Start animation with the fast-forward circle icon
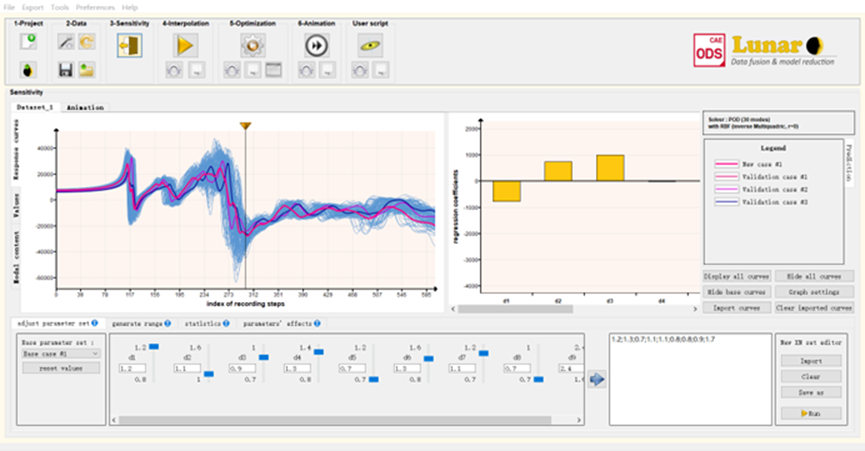 coord(317,45)
